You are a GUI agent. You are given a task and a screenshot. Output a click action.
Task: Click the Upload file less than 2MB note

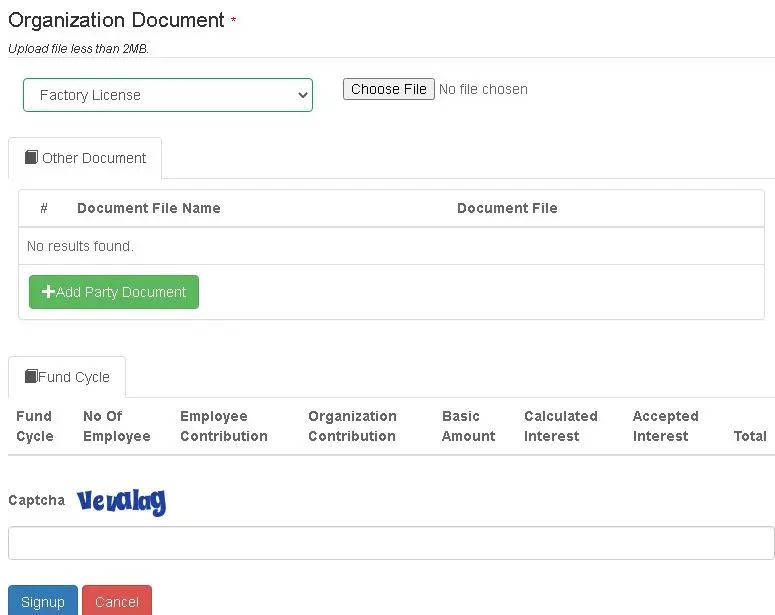(x=79, y=48)
